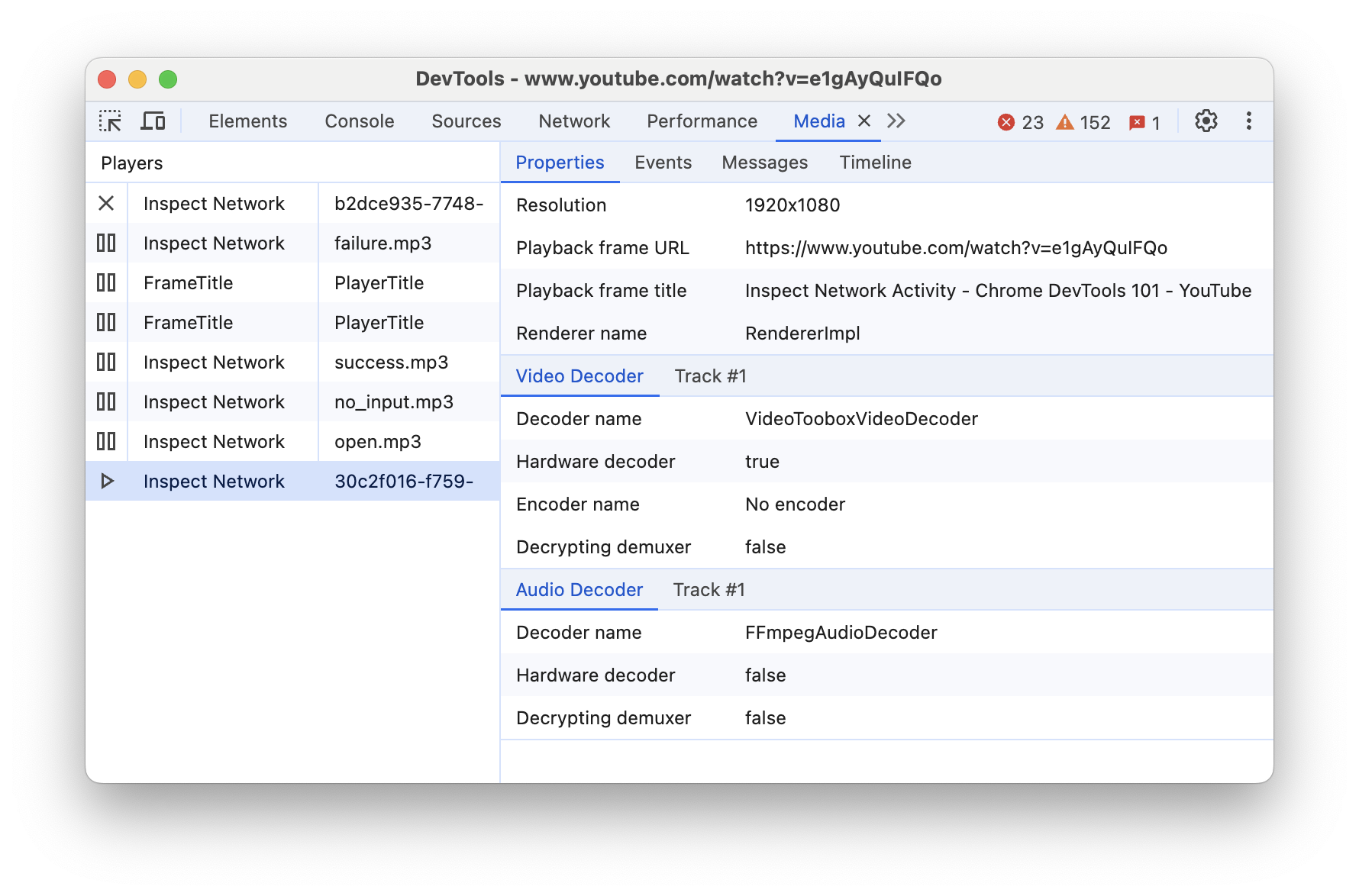Open DevTools settings gear
The width and height of the screenshot is (1359, 896).
(x=1206, y=121)
